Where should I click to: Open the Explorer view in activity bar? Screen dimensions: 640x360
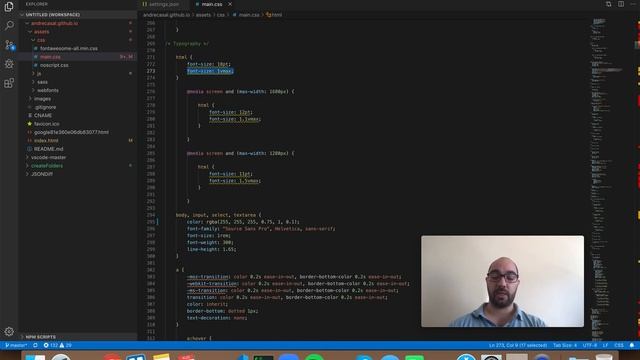(x=9, y=7)
